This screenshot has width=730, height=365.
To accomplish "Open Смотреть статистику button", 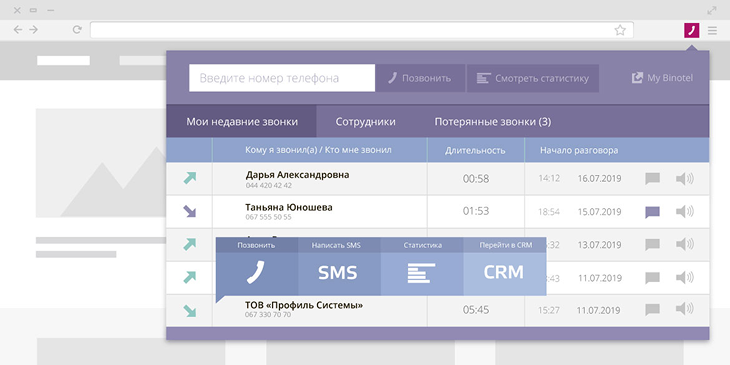I will (x=533, y=78).
